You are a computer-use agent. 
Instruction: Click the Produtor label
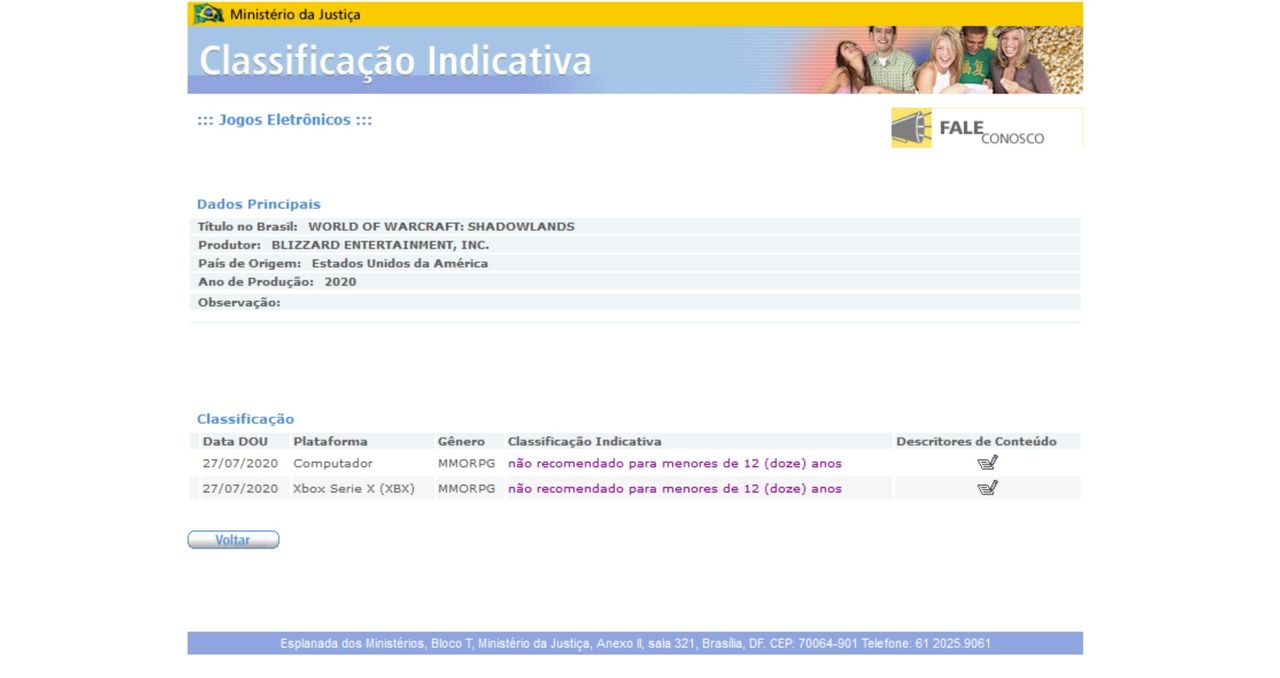pyautogui.click(x=230, y=245)
